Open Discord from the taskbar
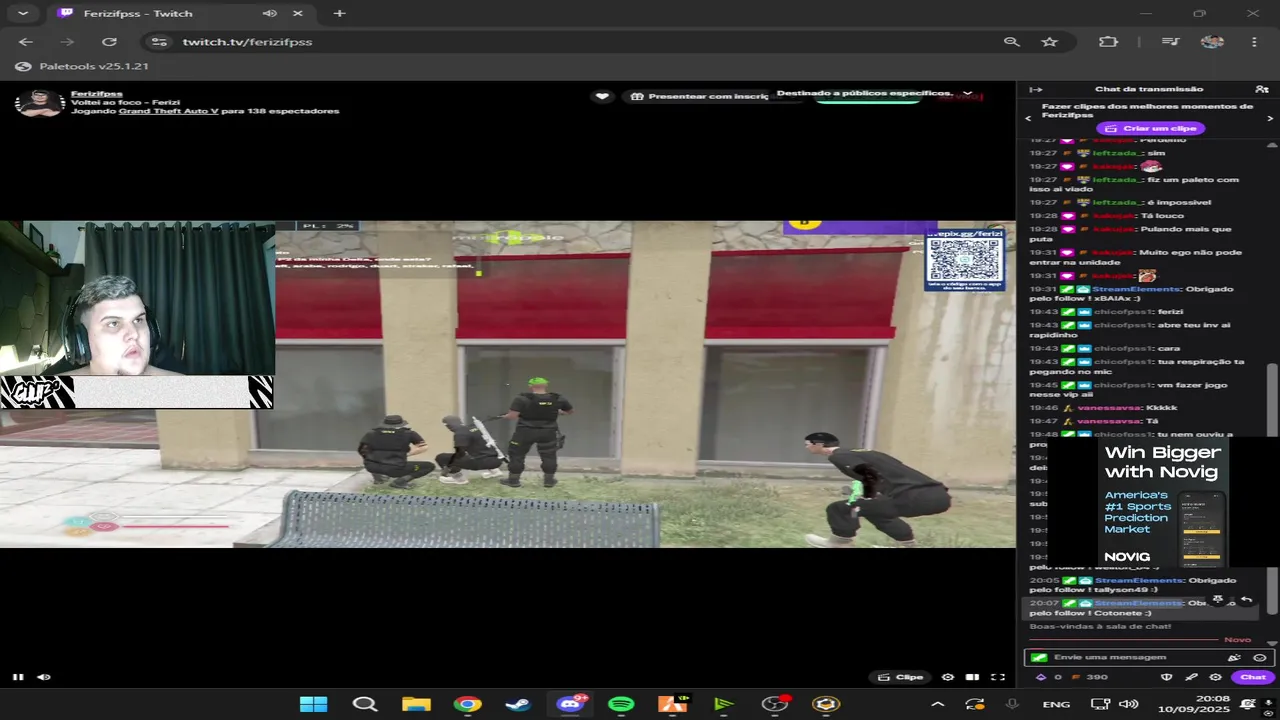Image resolution: width=1280 pixels, height=720 pixels. [x=571, y=704]
